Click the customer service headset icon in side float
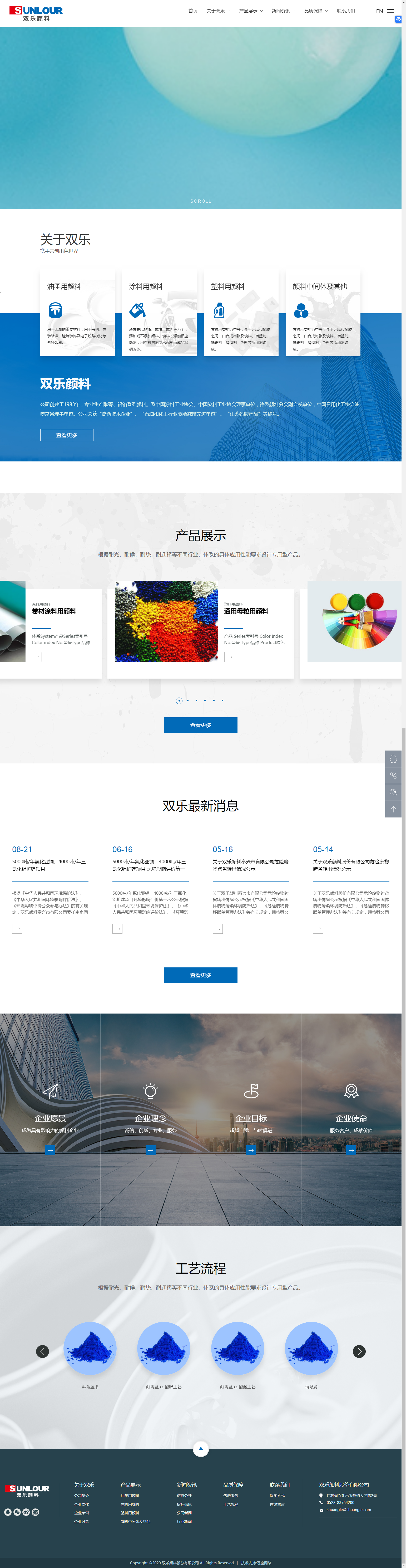The width and height of the screenshot is (406, 1568). click(393, 758)
